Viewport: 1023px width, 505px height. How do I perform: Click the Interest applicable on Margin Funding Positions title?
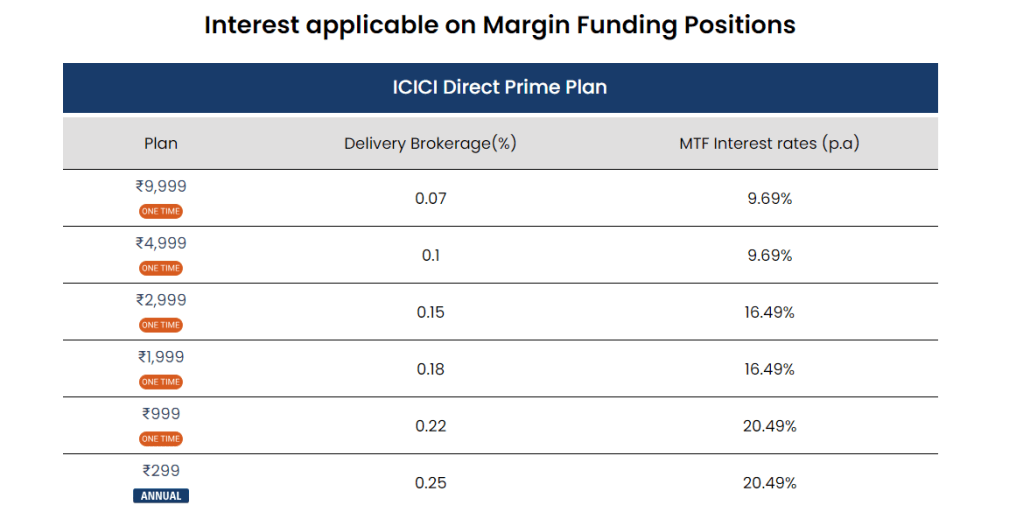point(500,25)
